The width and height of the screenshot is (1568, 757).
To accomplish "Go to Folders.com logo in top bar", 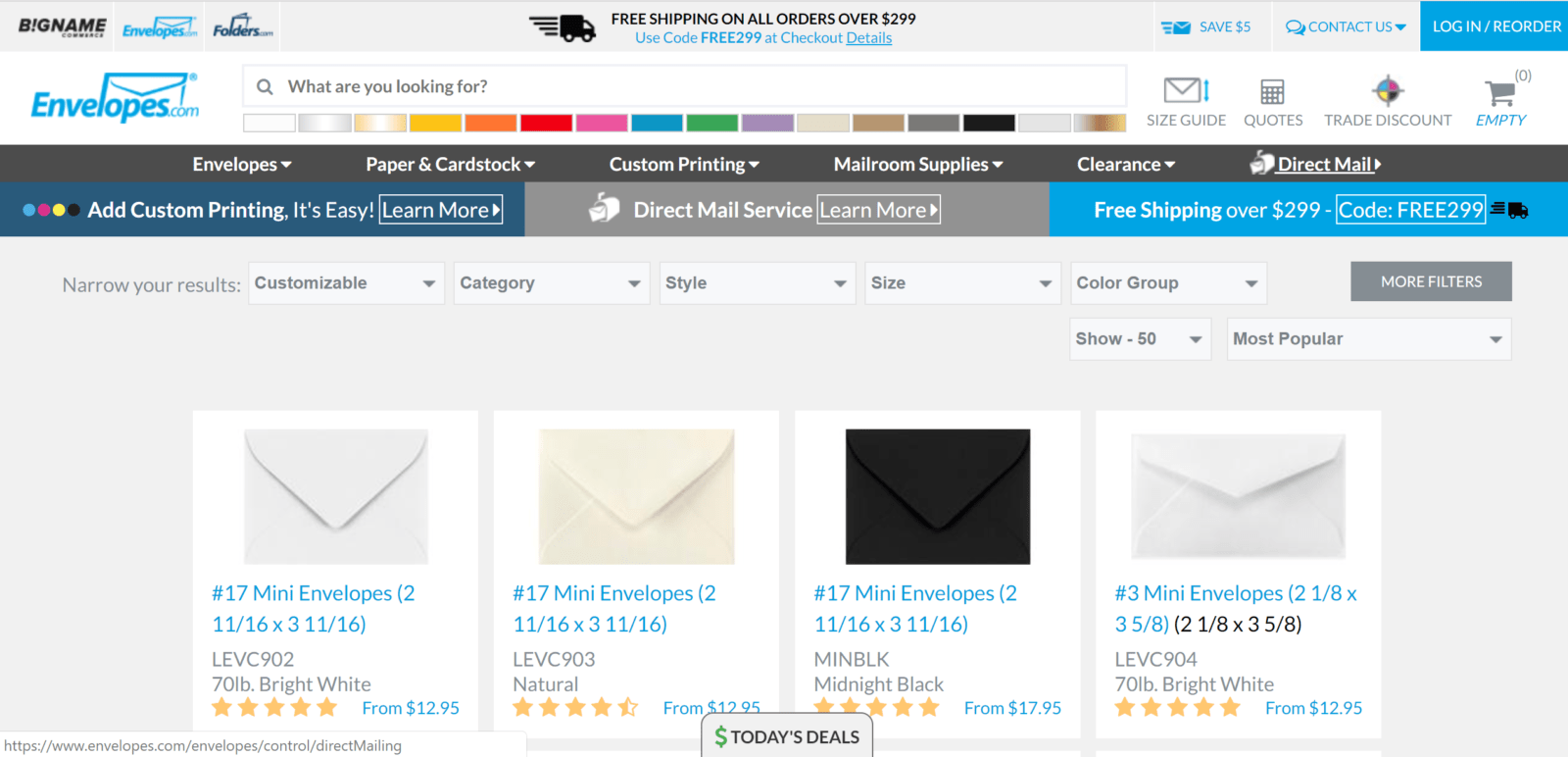I will point(243,26).
